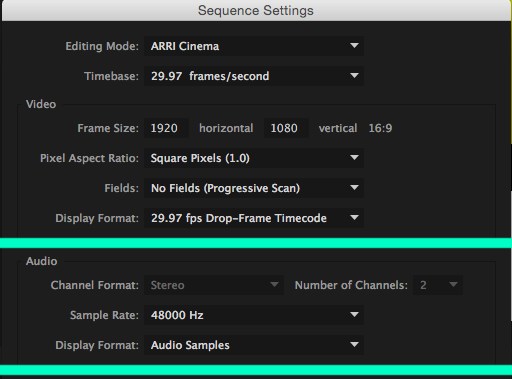Viewport: 512px width, 379px height.
Task: Click the Sample Rate label
Action: pyautogui.click(x=104, y=315)
